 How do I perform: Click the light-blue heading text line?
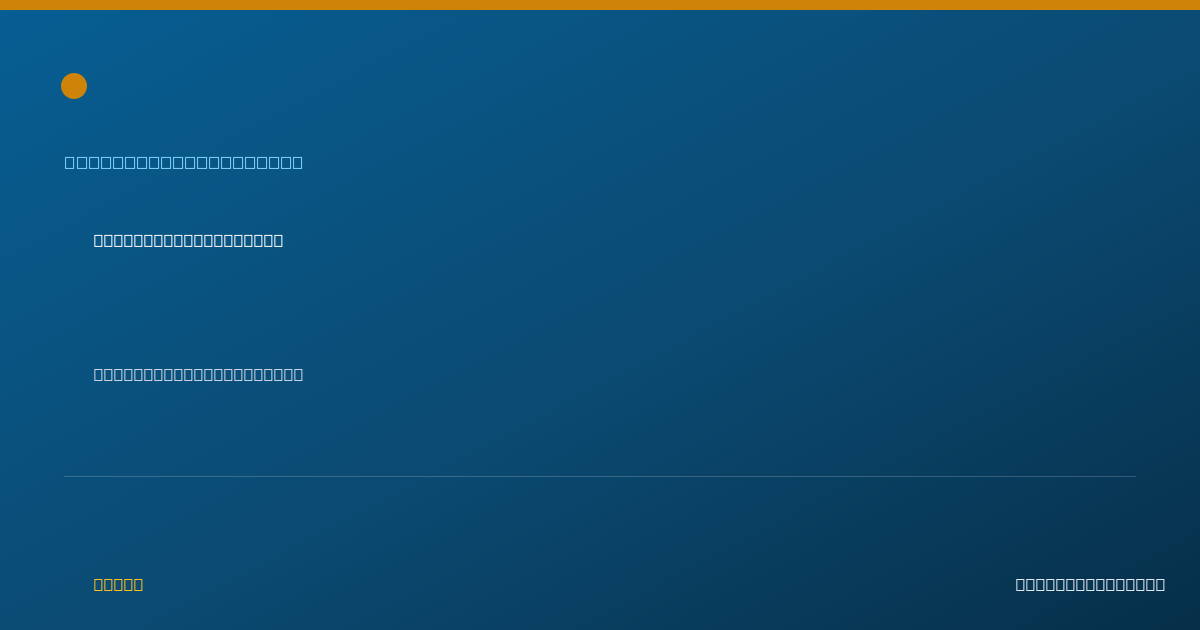[184, 162]
